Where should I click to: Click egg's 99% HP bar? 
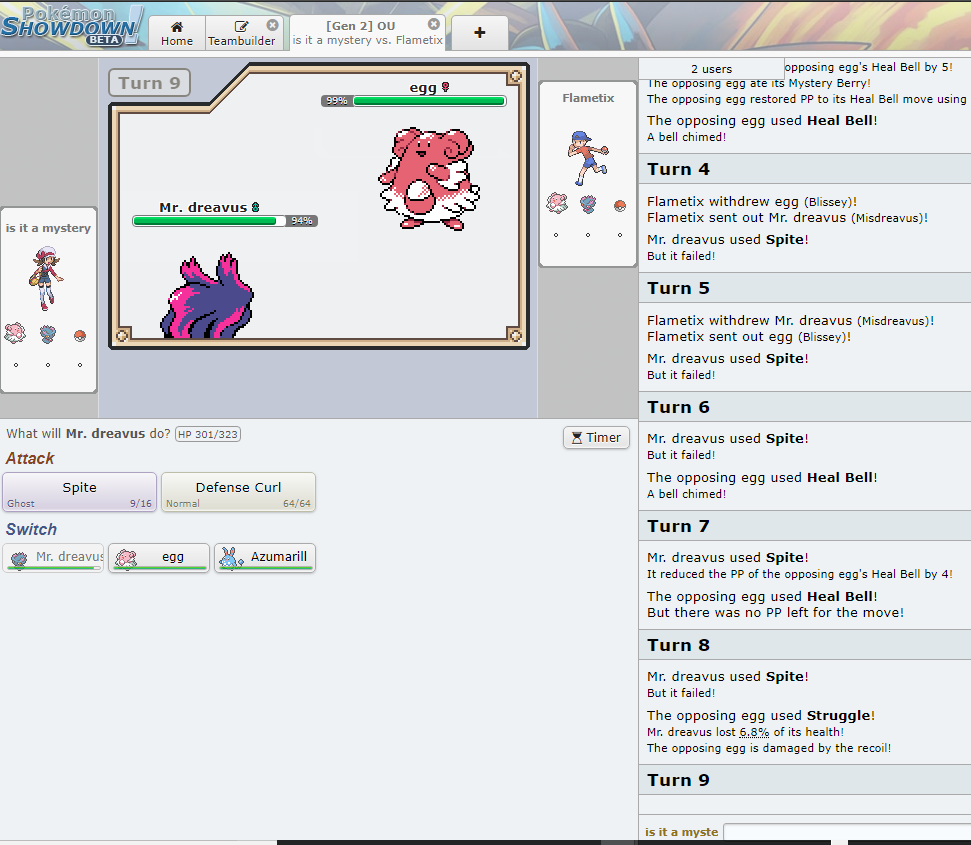414,101
